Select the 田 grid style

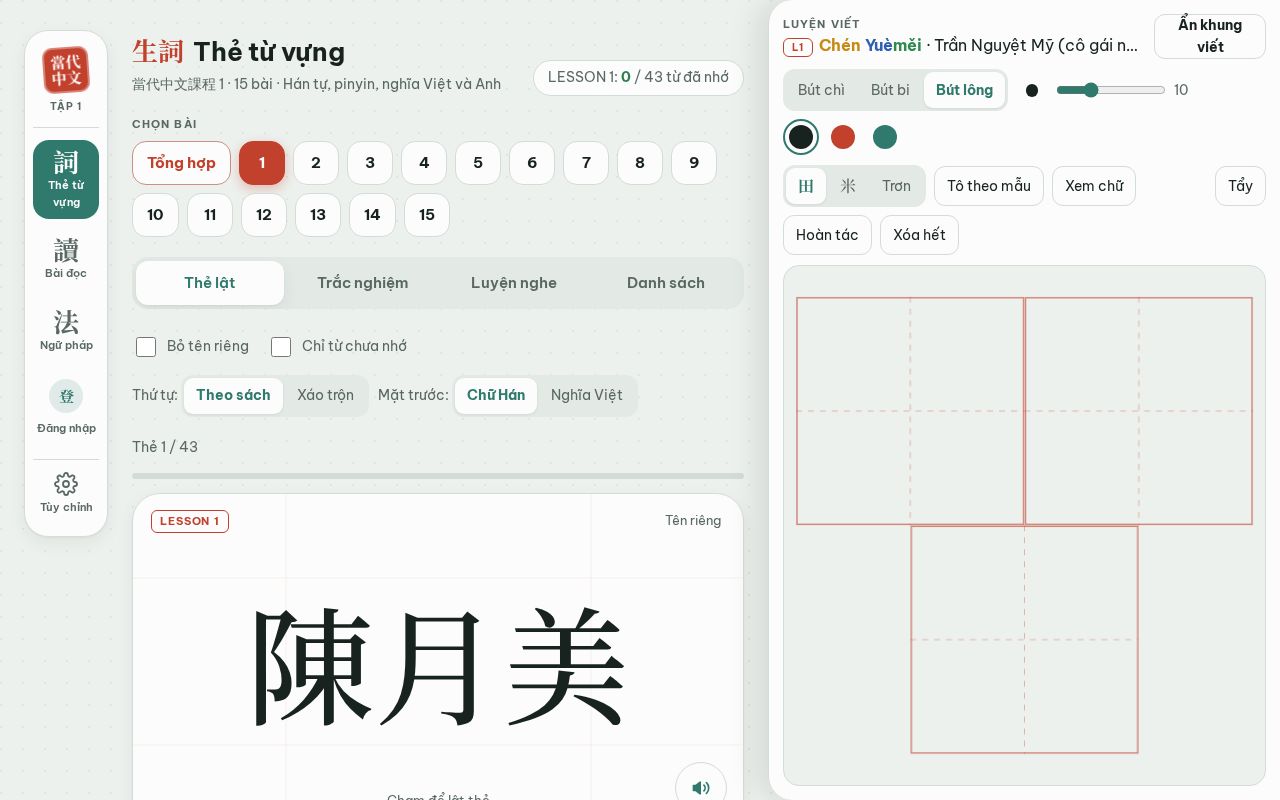coord(806,186)
